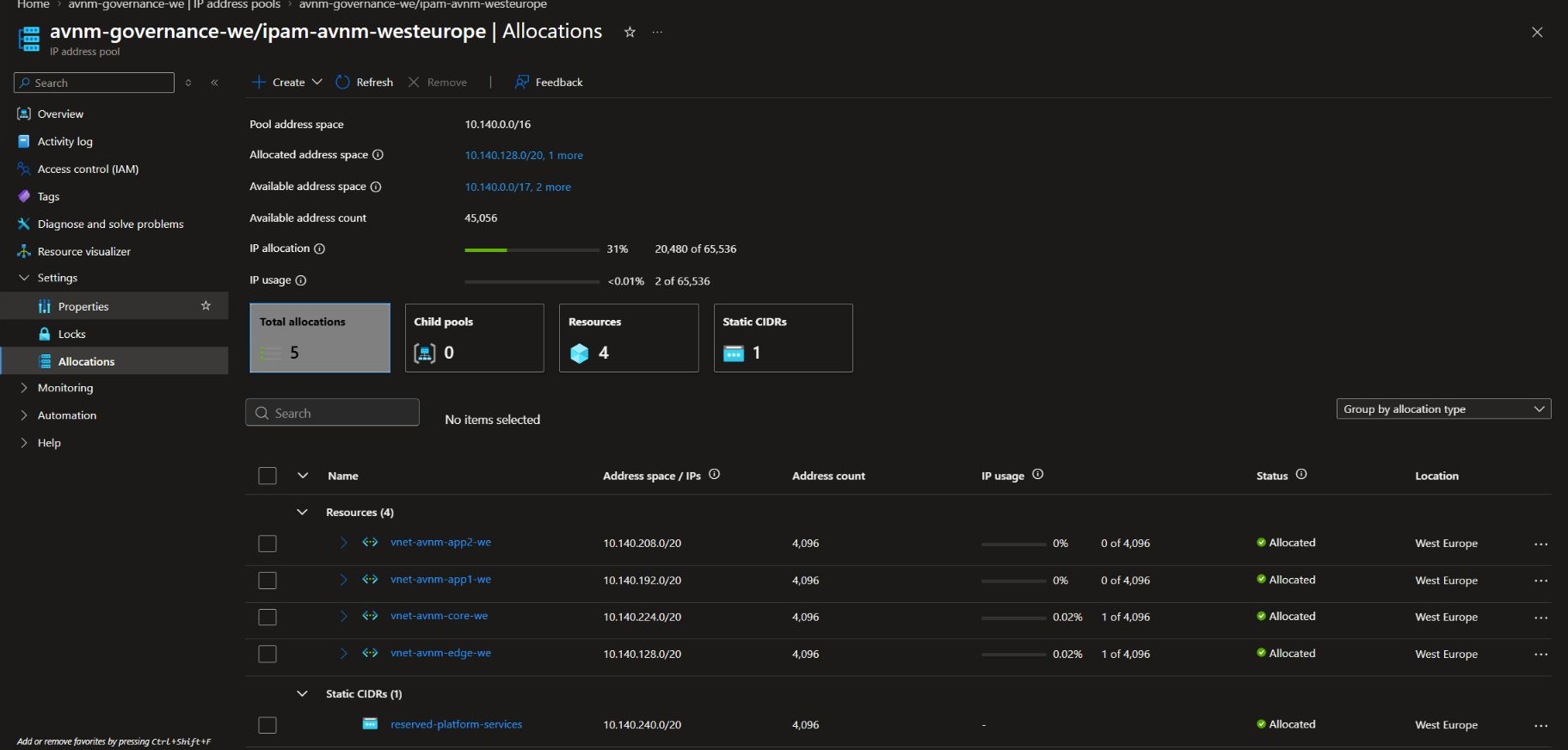Click the info icon next to Address space / IPs column
This screenshot has width=1568, height=750.
pos(714,474)
